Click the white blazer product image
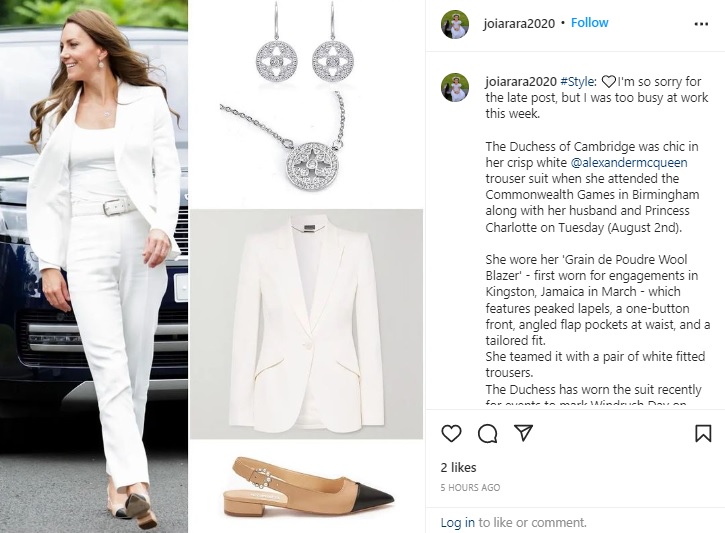The image size is (725, 533). (x=307, y=324)
